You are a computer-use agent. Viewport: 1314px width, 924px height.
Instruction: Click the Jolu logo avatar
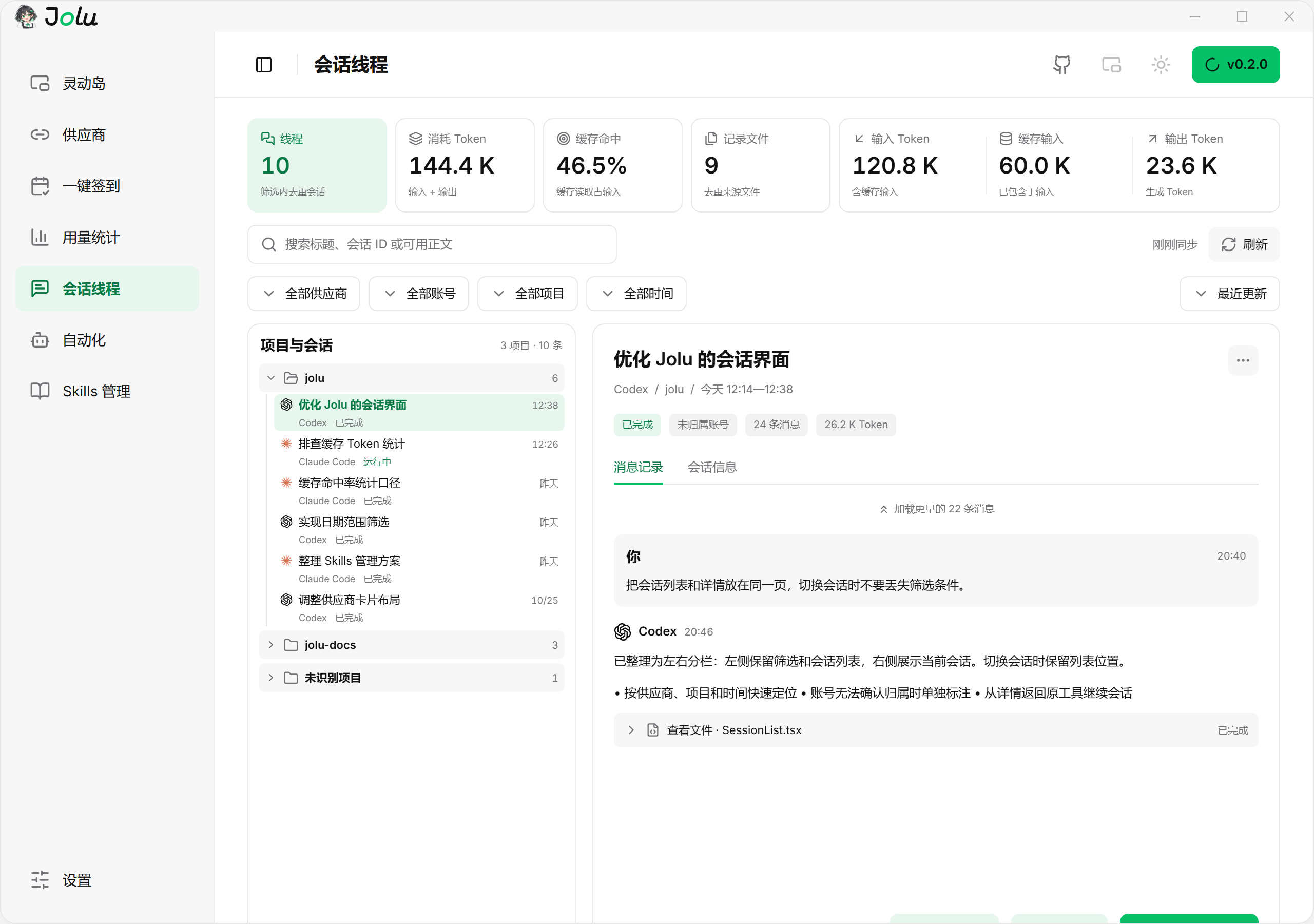pyautogui.click(x=26, y=16)
